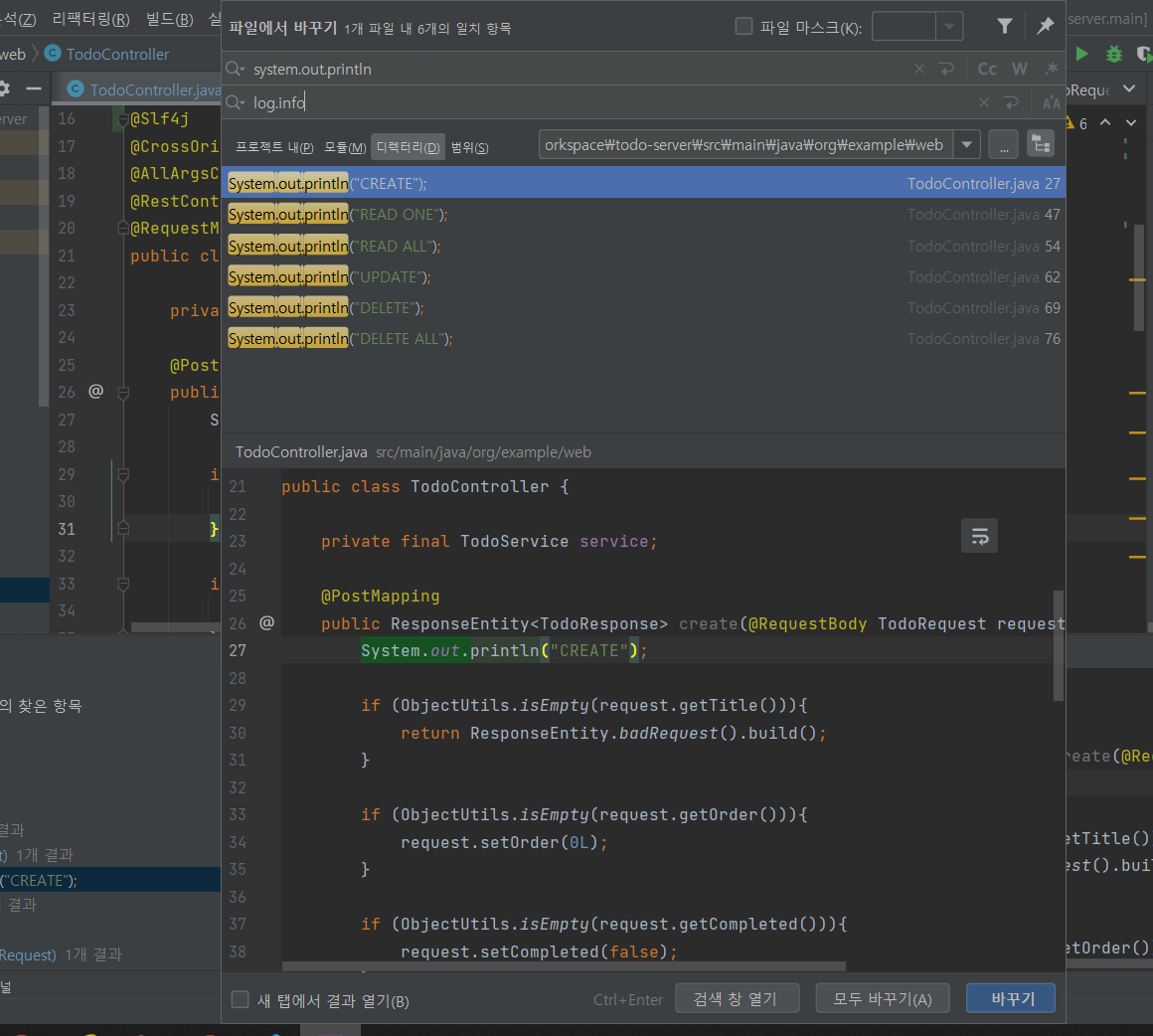Image resolution: width=1153 pixels, height=1036 pixels.
Task: Enable the 파일 마스크 file mask checkbox
Action: tap(744, 27)
